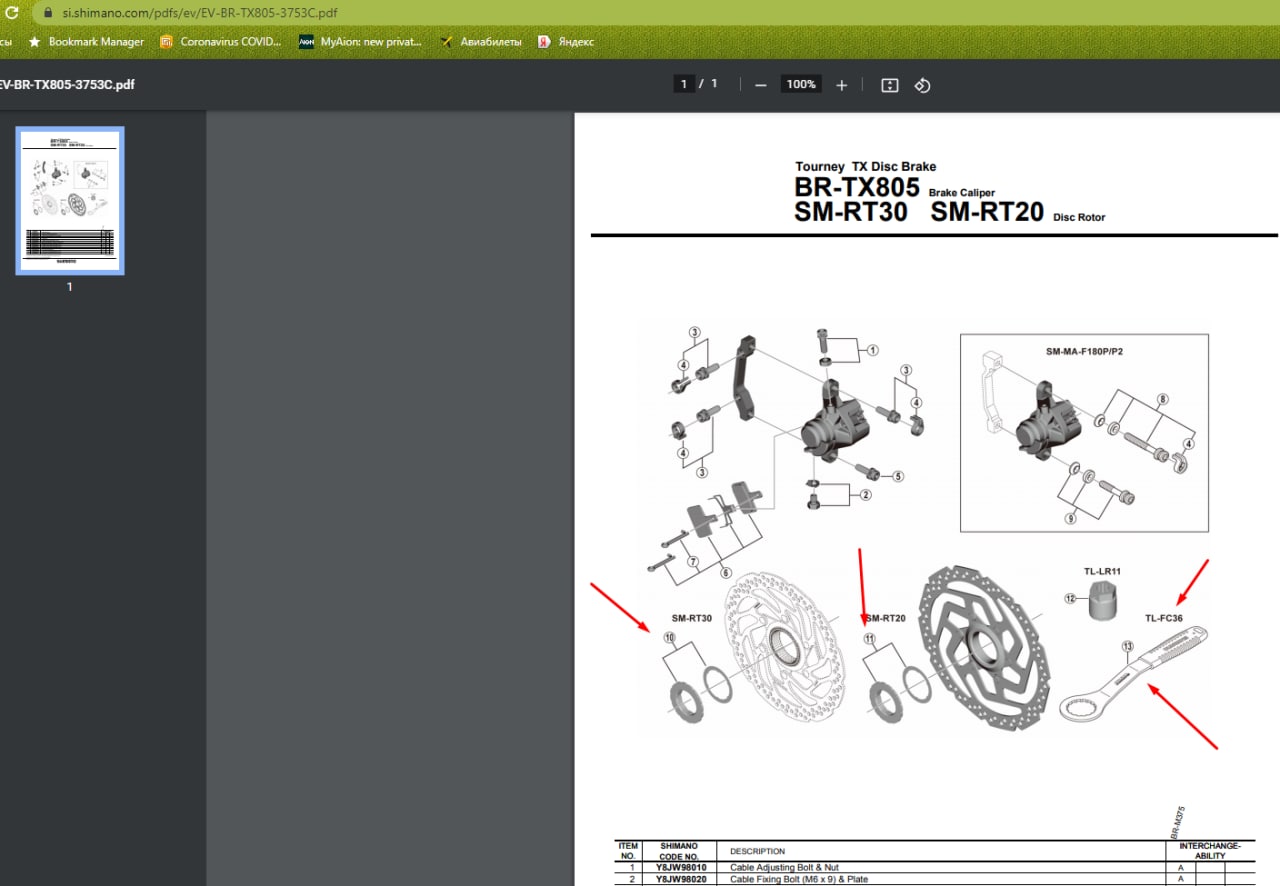Screen dimensions: 1280x886
Task: Click the Y8JW98010 code cell
Action: pyautogui.click(x=681, y=867)
